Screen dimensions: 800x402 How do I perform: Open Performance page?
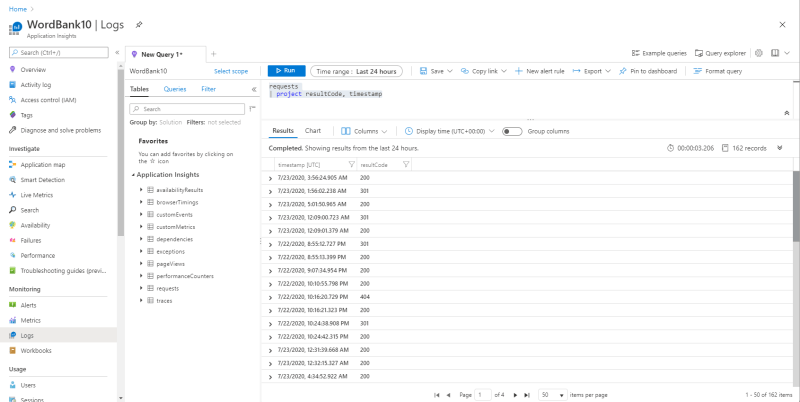(x=37, y=256)
